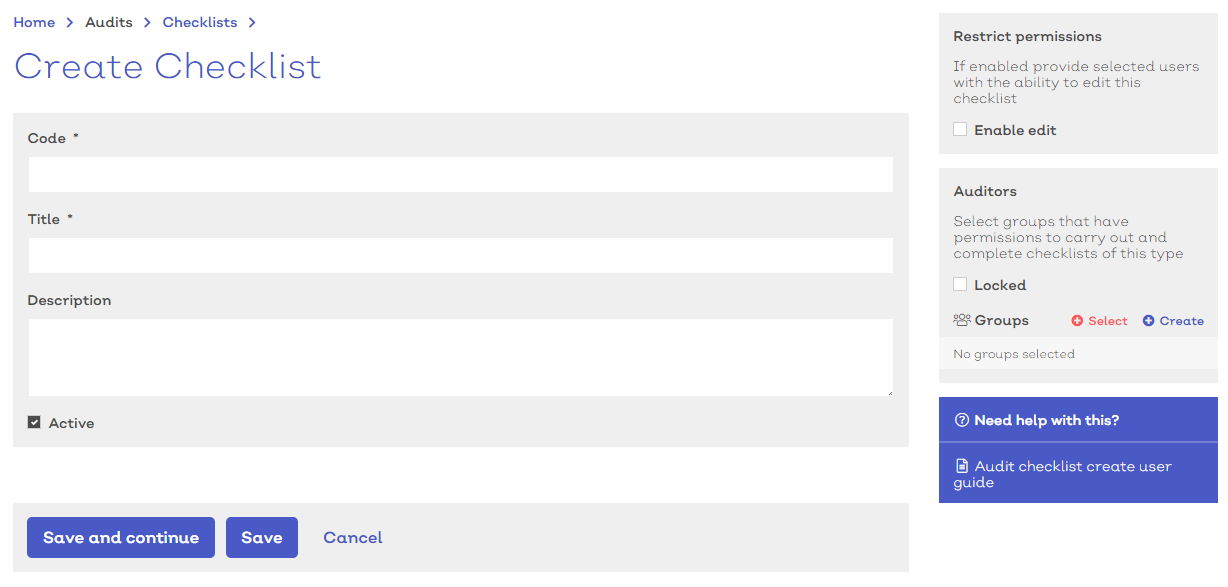Cancel the checklist creation

(x=353, y=537)
